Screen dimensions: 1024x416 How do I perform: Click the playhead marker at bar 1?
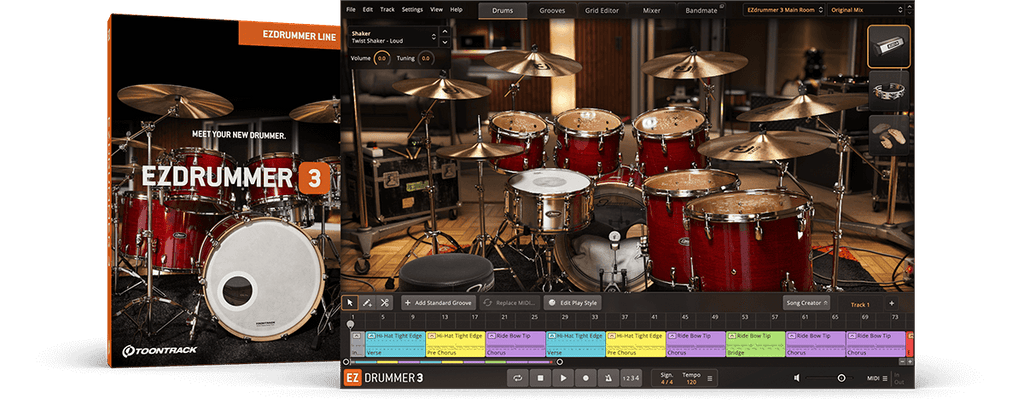pos(351,325)
